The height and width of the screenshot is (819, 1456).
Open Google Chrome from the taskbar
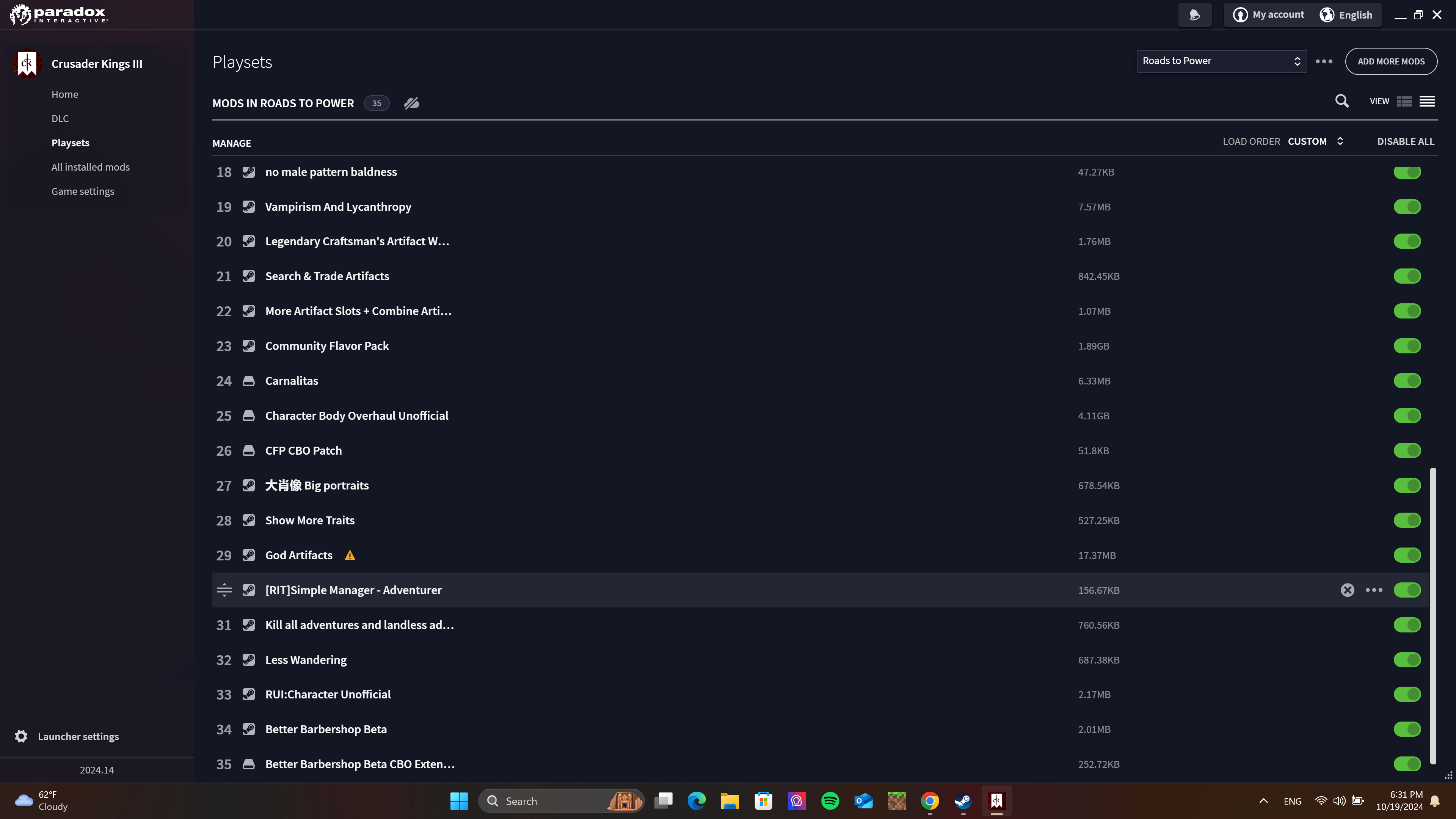pyautogui.click(x=930, y=801)
